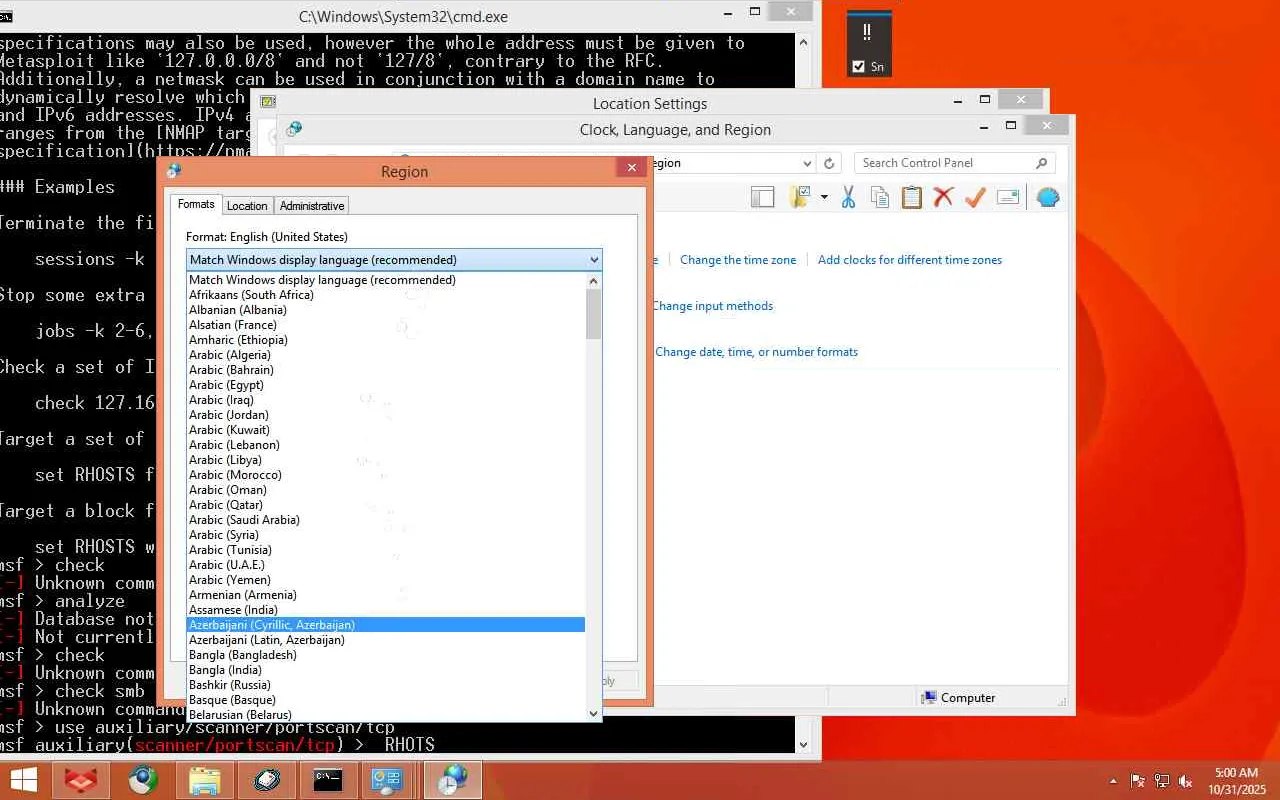
Task: Select Bashkir (Russia) format
Action: click(386, 685)
